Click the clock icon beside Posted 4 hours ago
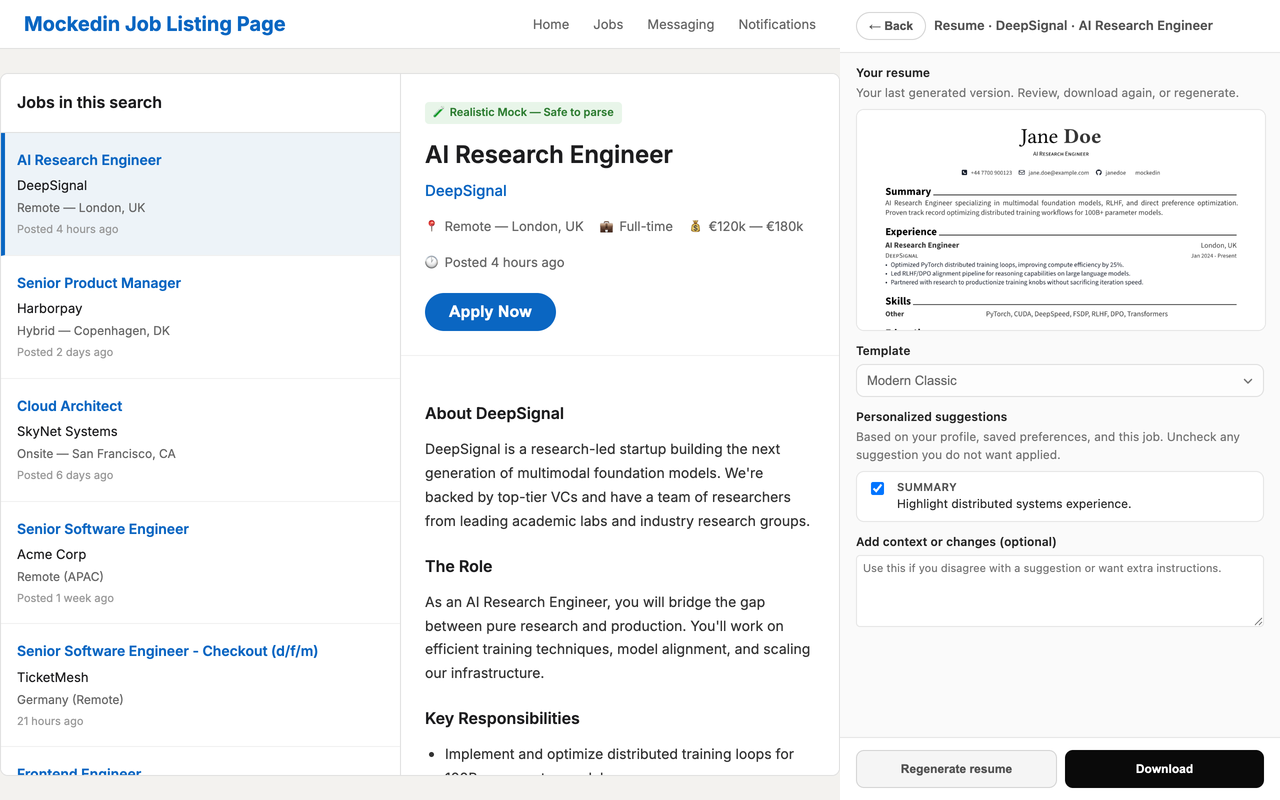 point(432,263)
